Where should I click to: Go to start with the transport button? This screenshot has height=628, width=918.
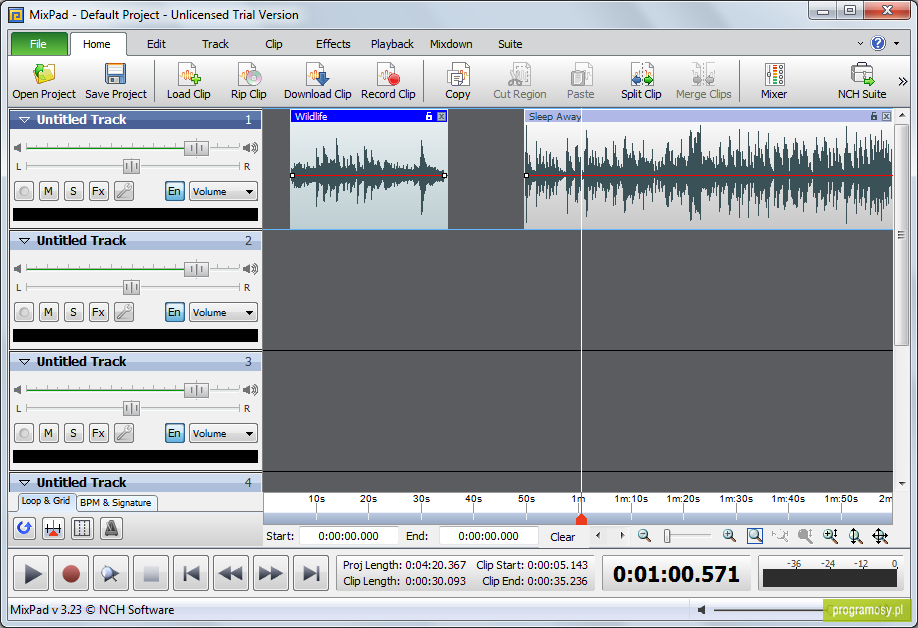pos(191,574)
